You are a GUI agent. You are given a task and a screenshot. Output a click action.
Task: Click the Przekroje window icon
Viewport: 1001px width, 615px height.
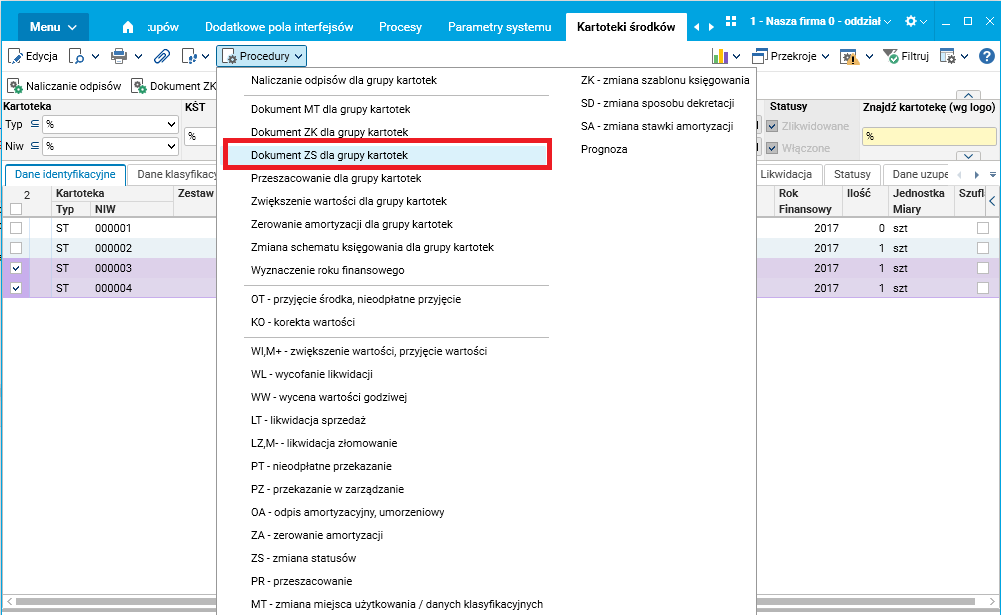[x=760, y=56]
